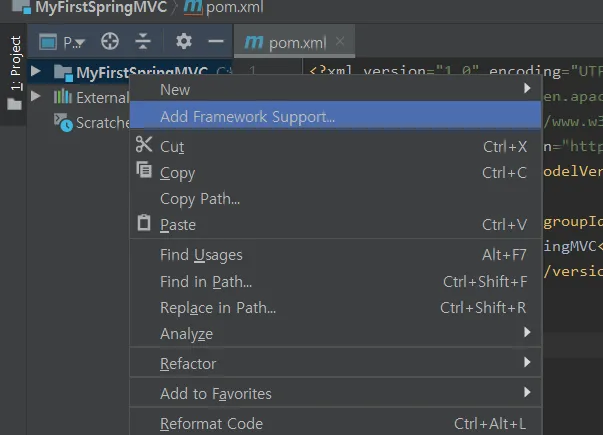Image resolution: width=603 pixels, height=435 pixels.
Task: Click the collapse all icon in Project panel
Action: (x=143, y=42)
